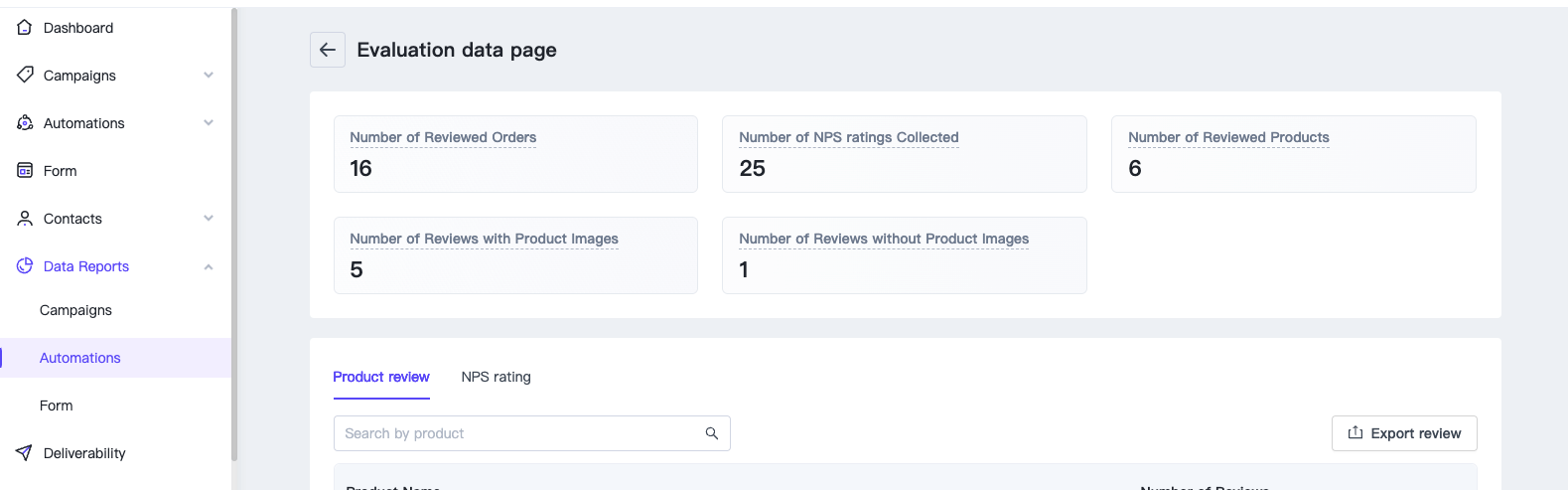Open Campaigns under Data Reports
Image resolution: width=1568 pixels, height=490 pixels.
point(75,310)
